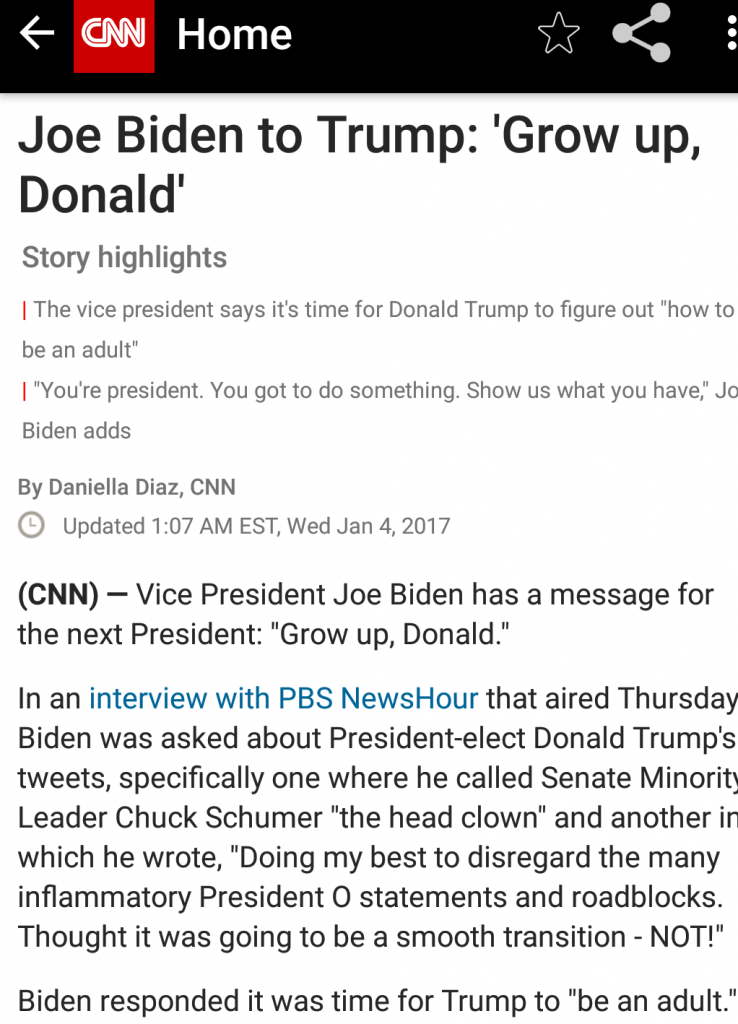Open the share options icon
The height and width of the screenshot is (1024, 738).
click(641, 35)
